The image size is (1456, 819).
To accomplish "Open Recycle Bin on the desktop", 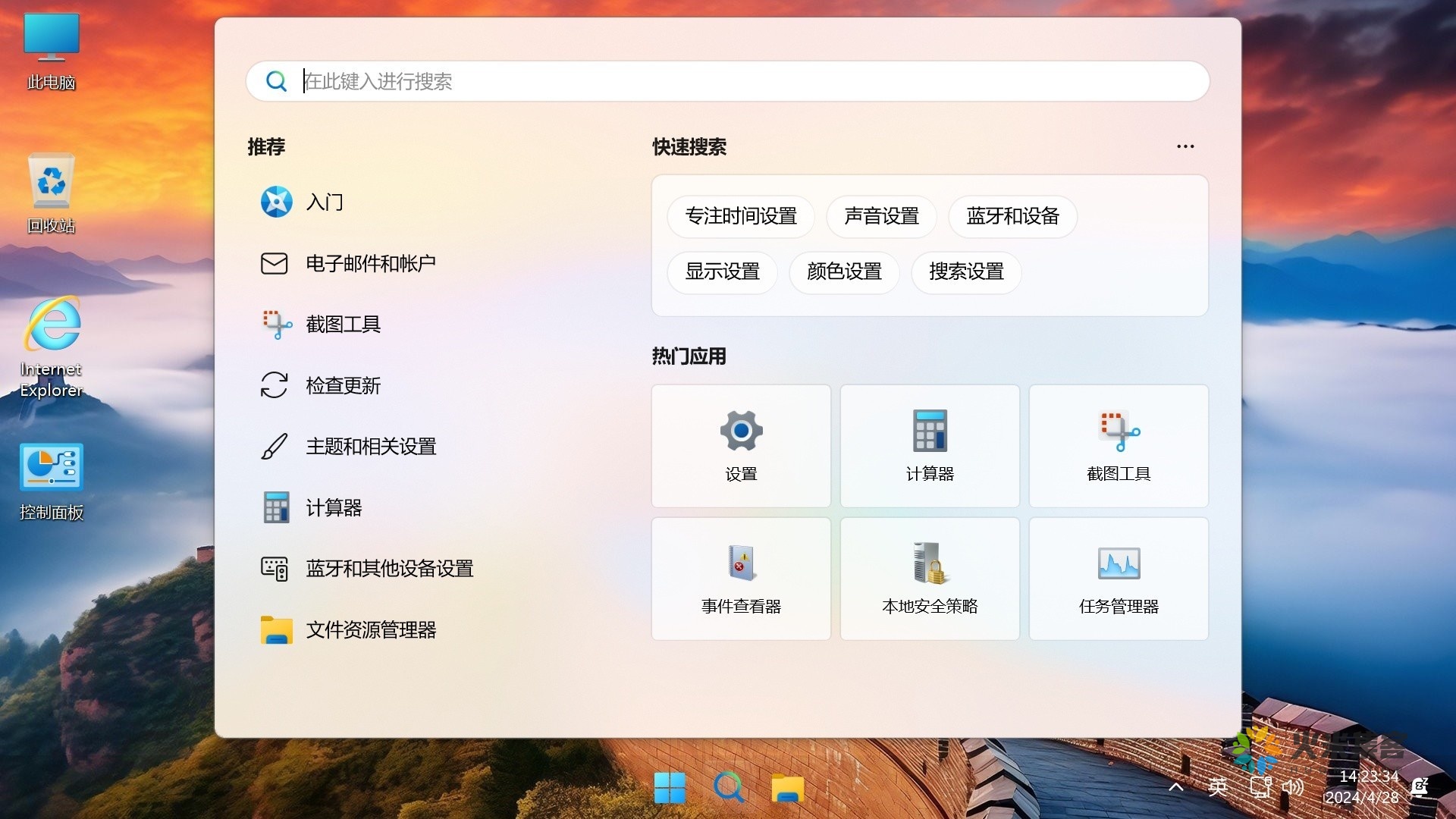I will 50,190.
